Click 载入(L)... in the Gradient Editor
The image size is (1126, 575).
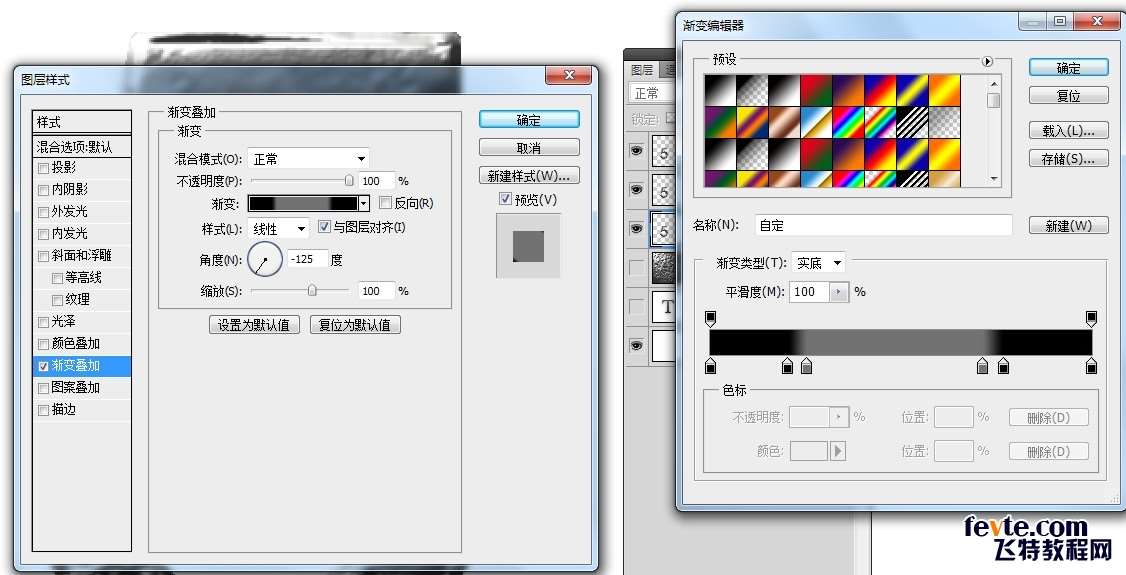(x=1068, y=131)
